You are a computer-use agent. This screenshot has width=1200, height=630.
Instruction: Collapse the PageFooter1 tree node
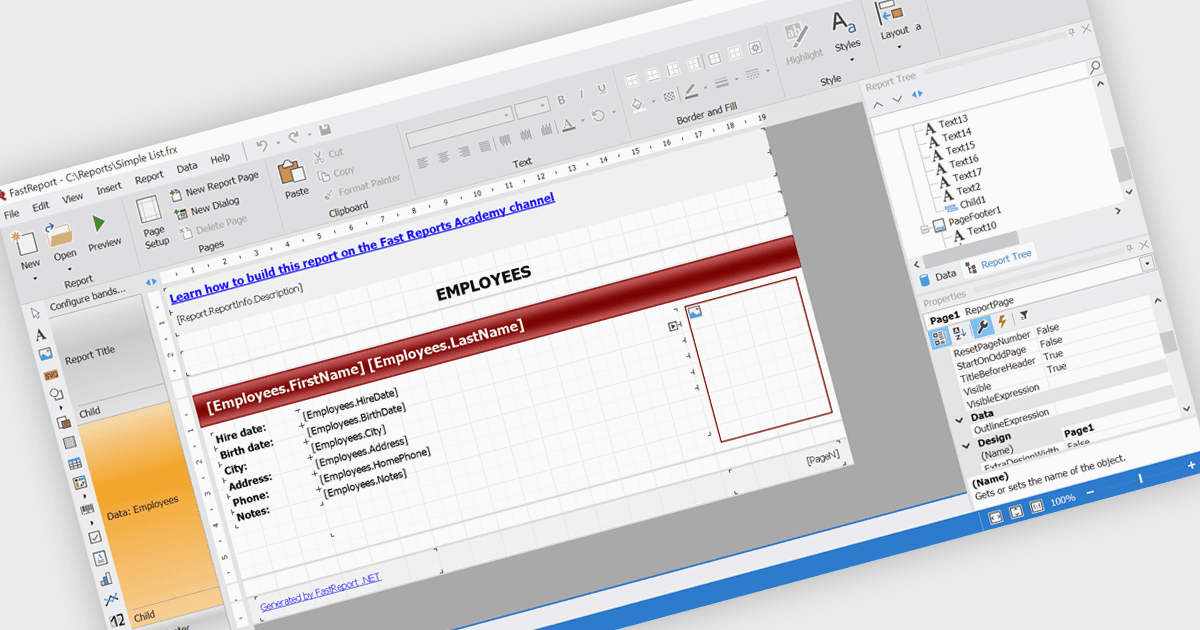923,229
